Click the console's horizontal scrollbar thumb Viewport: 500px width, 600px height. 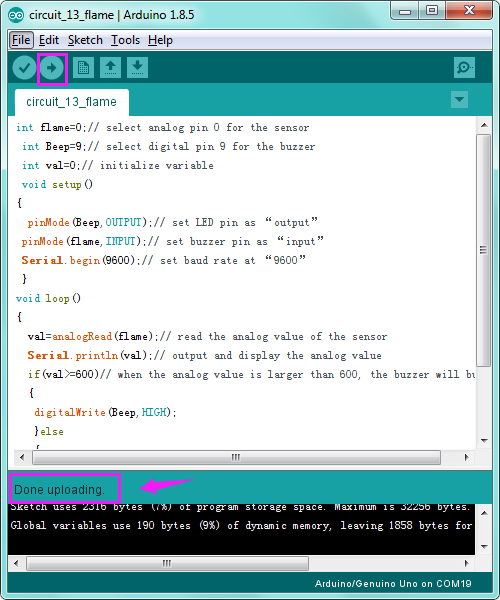click(167, 563)
